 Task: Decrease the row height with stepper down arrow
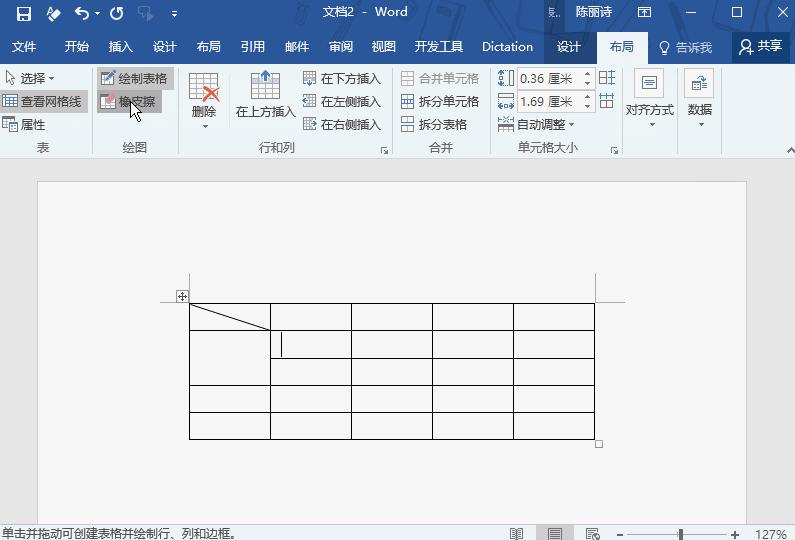click(x=587, y=83)
